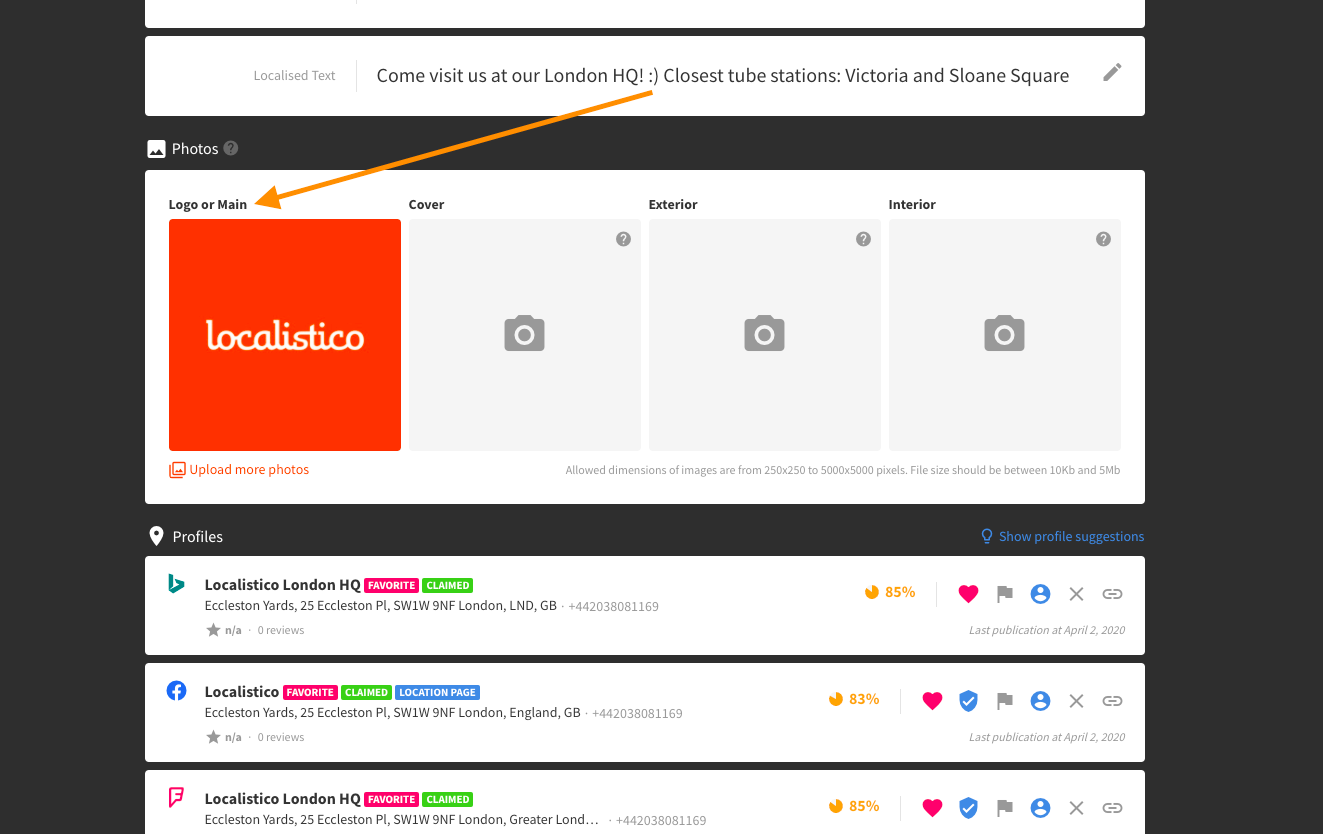The image size is (1323, 834).
Task: Flag the Facebook profile
Action: point(1005,701)
